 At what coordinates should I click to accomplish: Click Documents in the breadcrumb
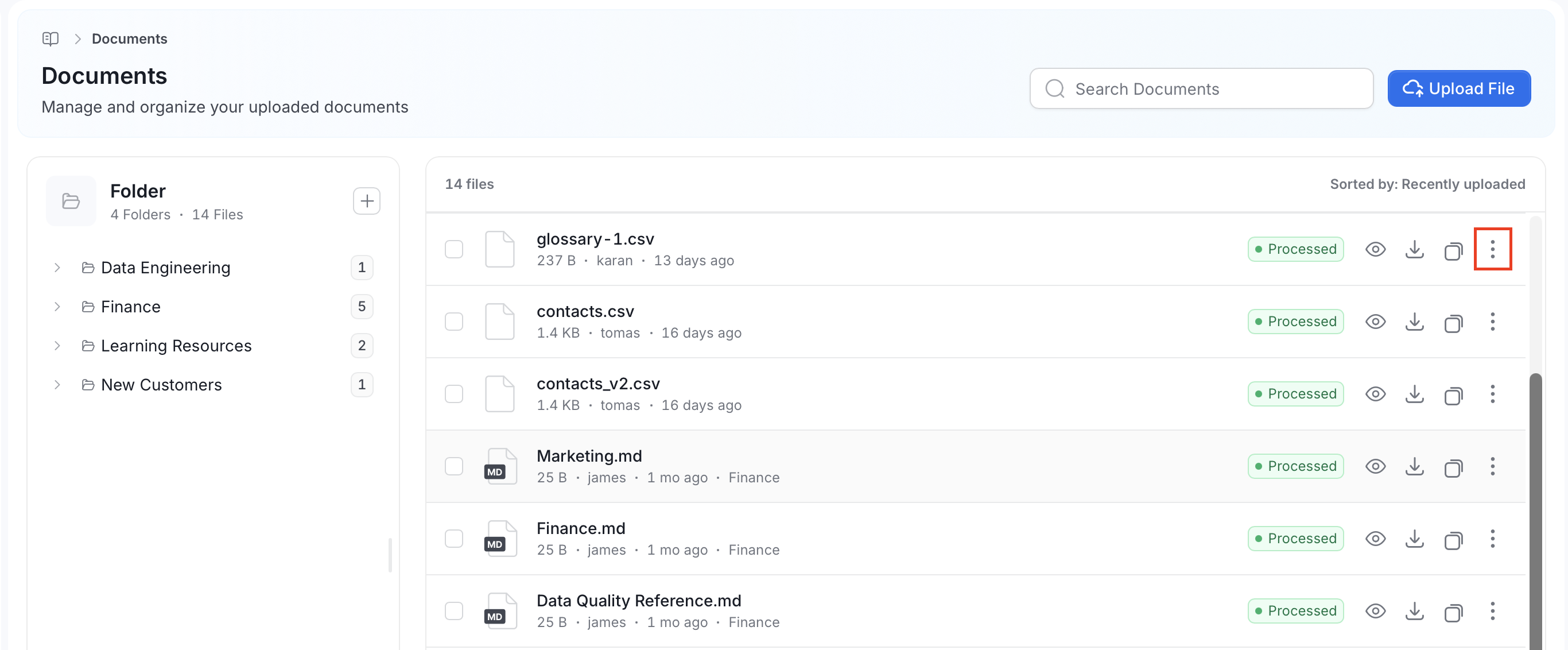129,39
